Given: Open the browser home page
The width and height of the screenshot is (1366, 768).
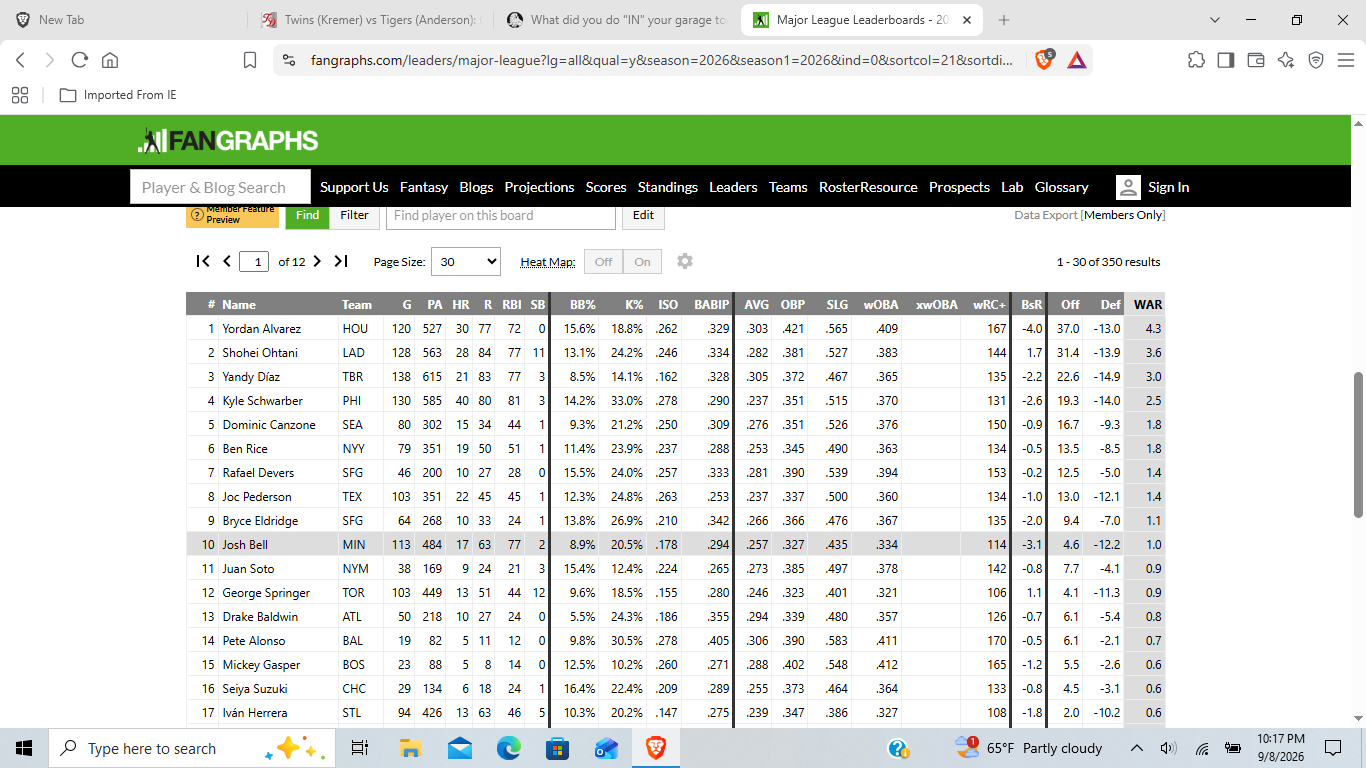Looking at the screenshot, I should pyautogui.click(x=110, y=60).
